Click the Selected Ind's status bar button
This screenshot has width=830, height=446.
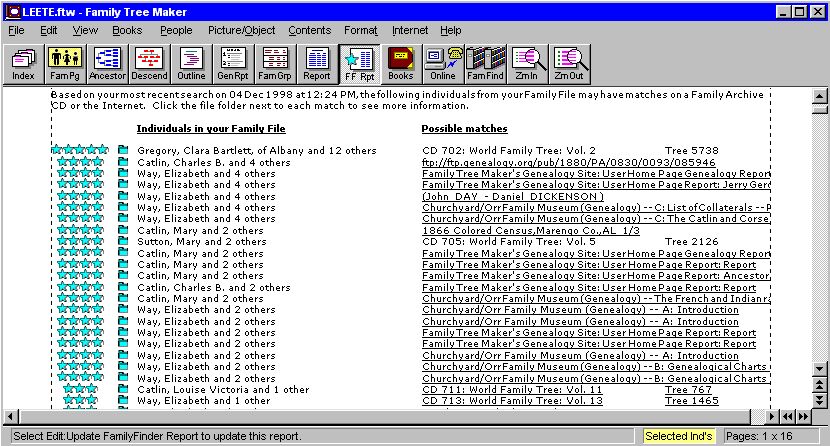tap(678, 436)
